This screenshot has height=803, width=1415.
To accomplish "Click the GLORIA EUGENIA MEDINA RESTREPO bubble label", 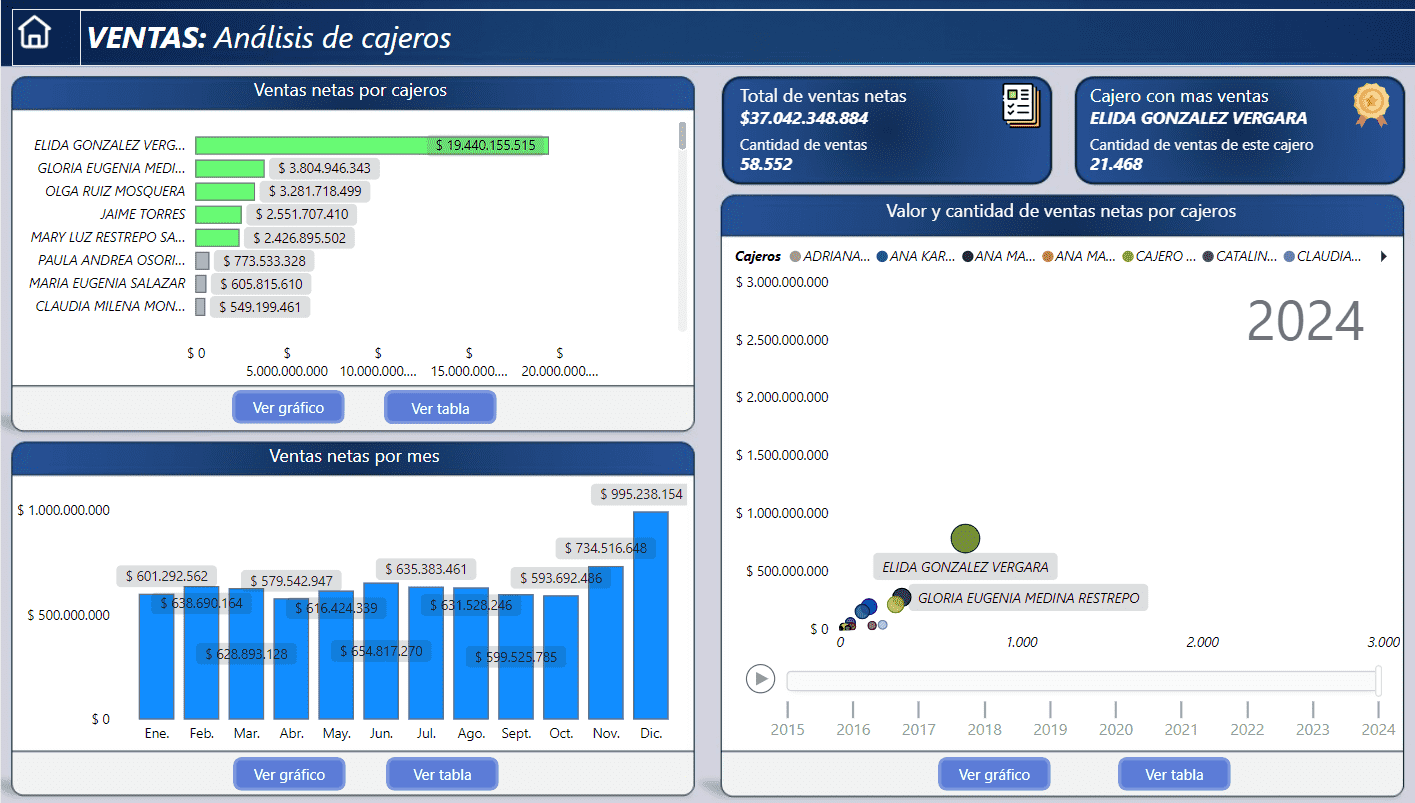I will pyautogui.click(x=1028, y=598).
